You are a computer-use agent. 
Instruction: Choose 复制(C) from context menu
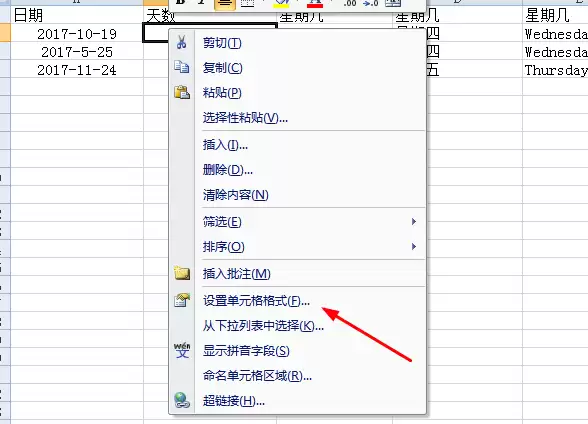tap(223, 68)
